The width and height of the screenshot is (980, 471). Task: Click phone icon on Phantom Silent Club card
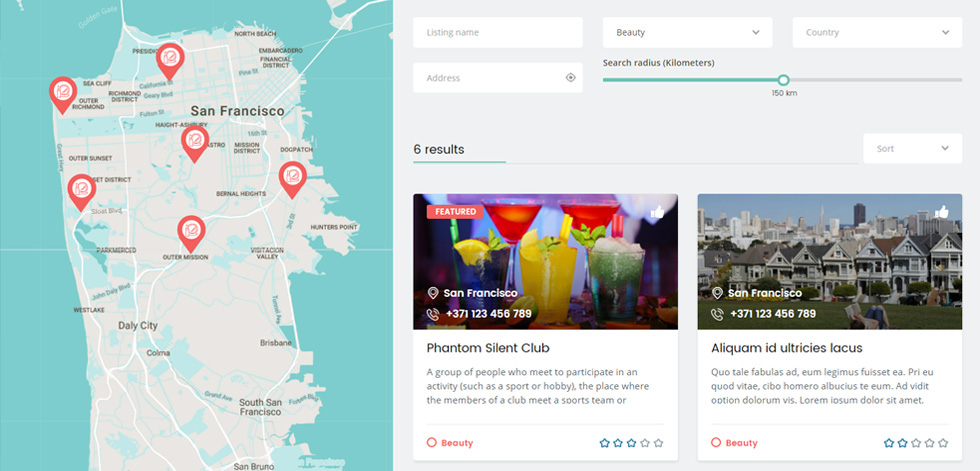[x=433, y=314]
